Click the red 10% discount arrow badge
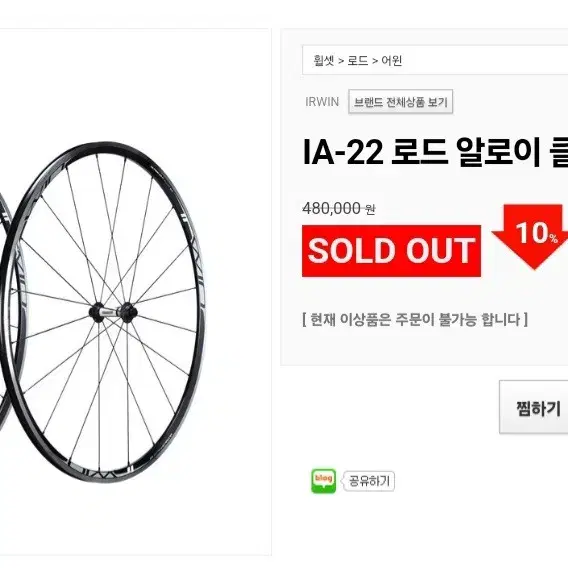 click(533, 236)
